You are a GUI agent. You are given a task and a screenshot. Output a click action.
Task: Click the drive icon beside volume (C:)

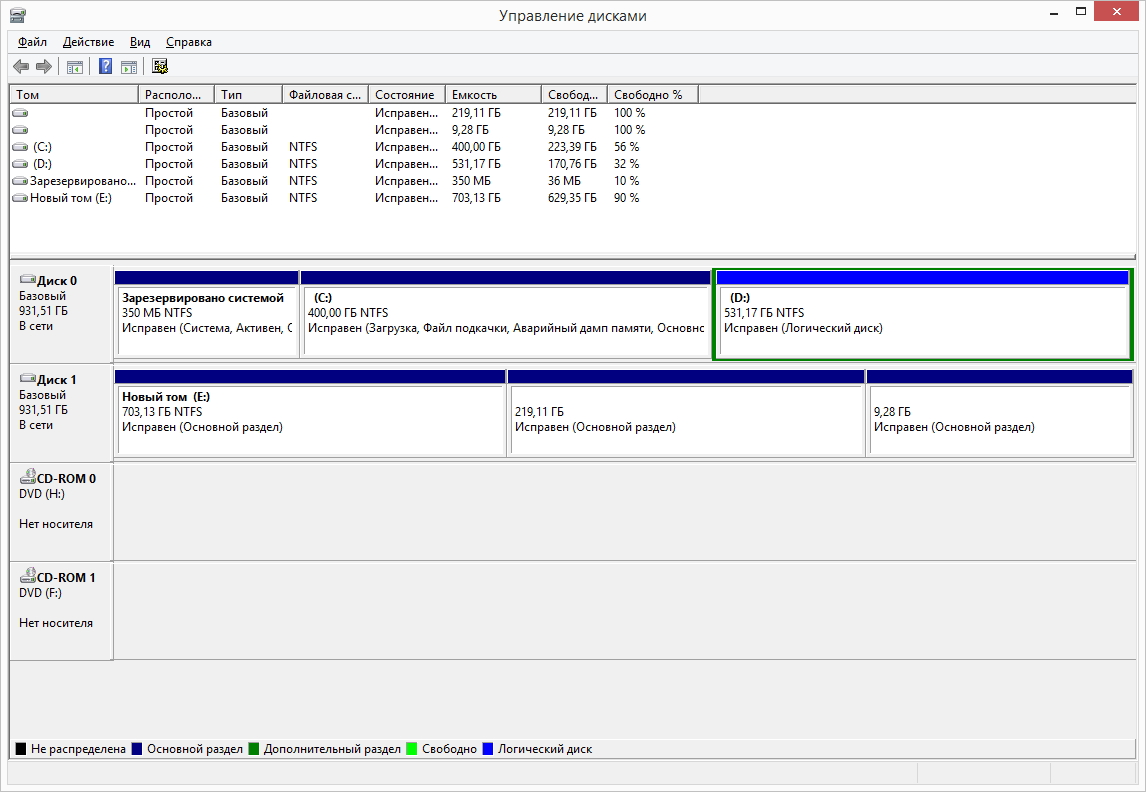[x=20, y=147]
